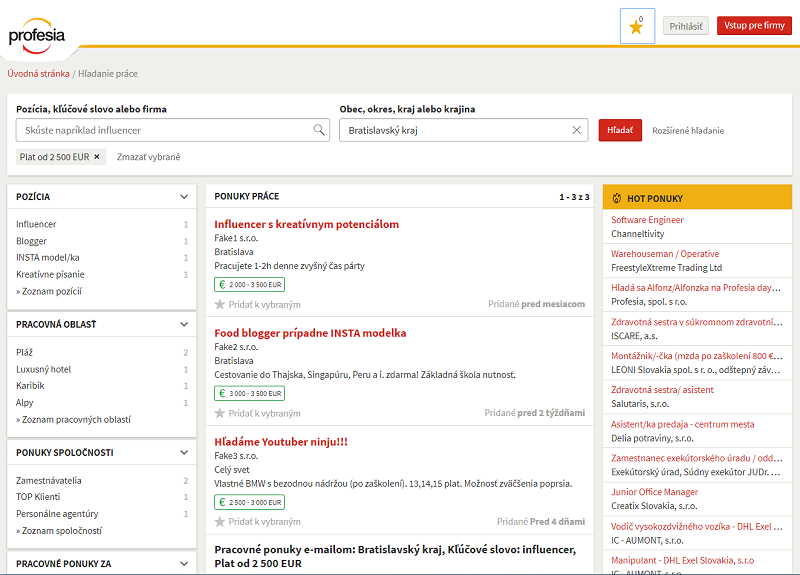
Task: Click the magnifier icon in keyword field
Action: [x=320, y=130]
